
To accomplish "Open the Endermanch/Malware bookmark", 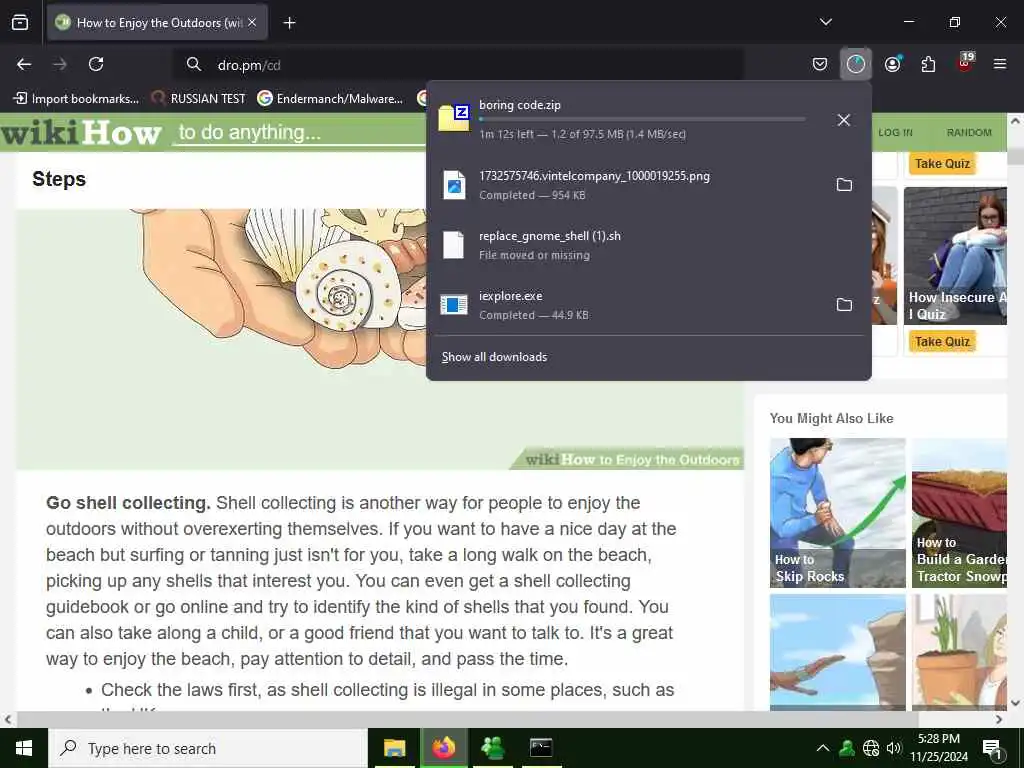I will pos(330,99).
